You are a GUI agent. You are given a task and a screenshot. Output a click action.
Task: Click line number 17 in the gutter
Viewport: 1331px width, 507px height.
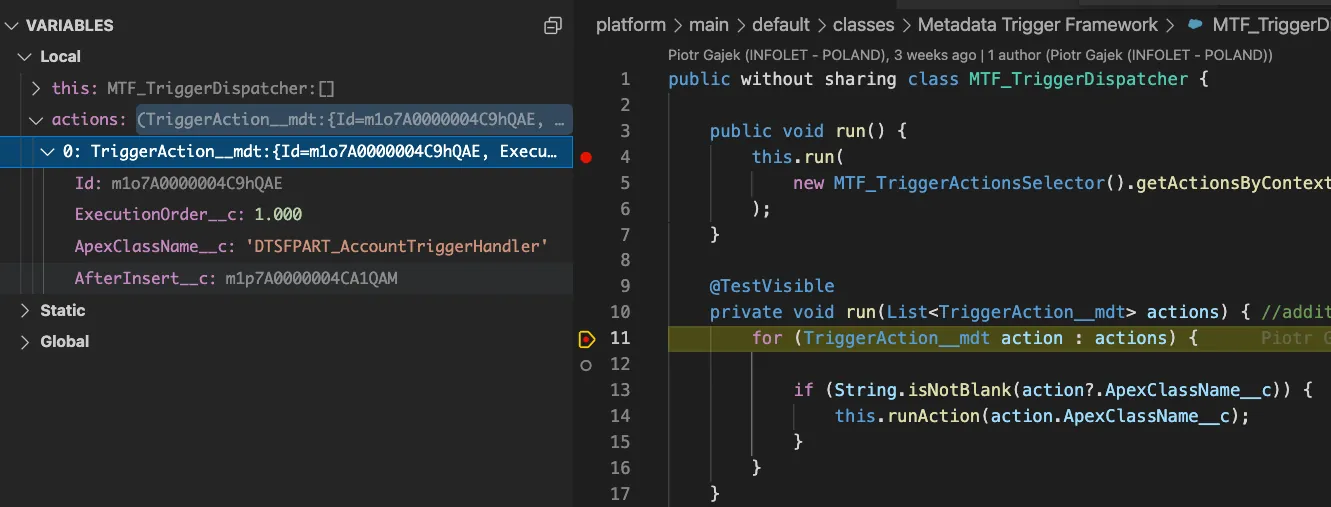click(x=620, y=494)
